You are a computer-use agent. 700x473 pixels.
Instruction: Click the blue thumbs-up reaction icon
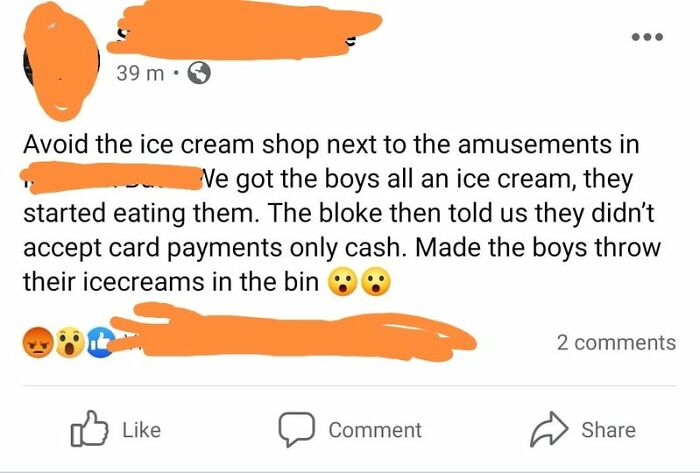pyautogui.click(x=100, y=342)
